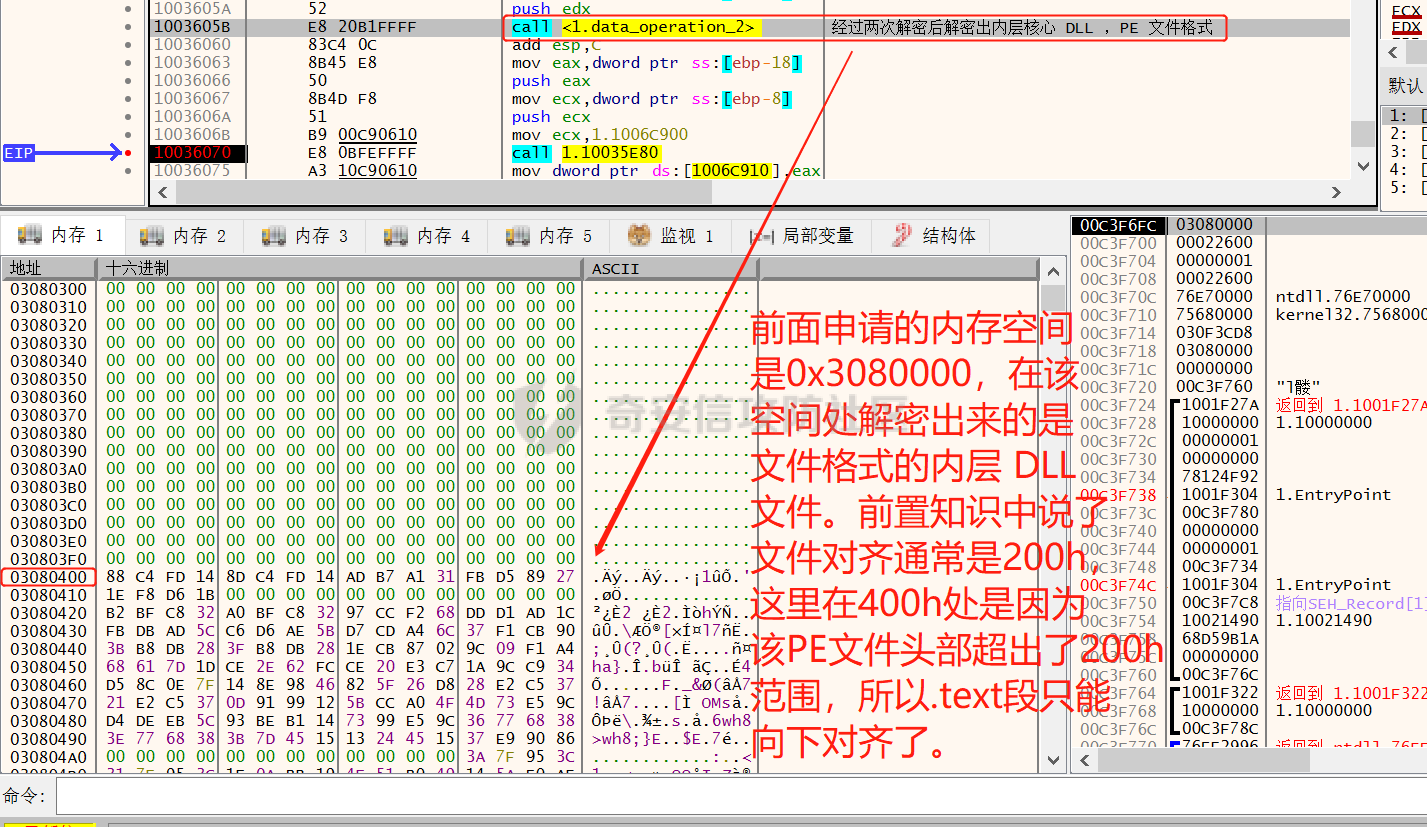This screenshot has height=827, width=1427.
Task: Toggle breakpoint dot at address 10036063
Action: click(x=128, y=62)
